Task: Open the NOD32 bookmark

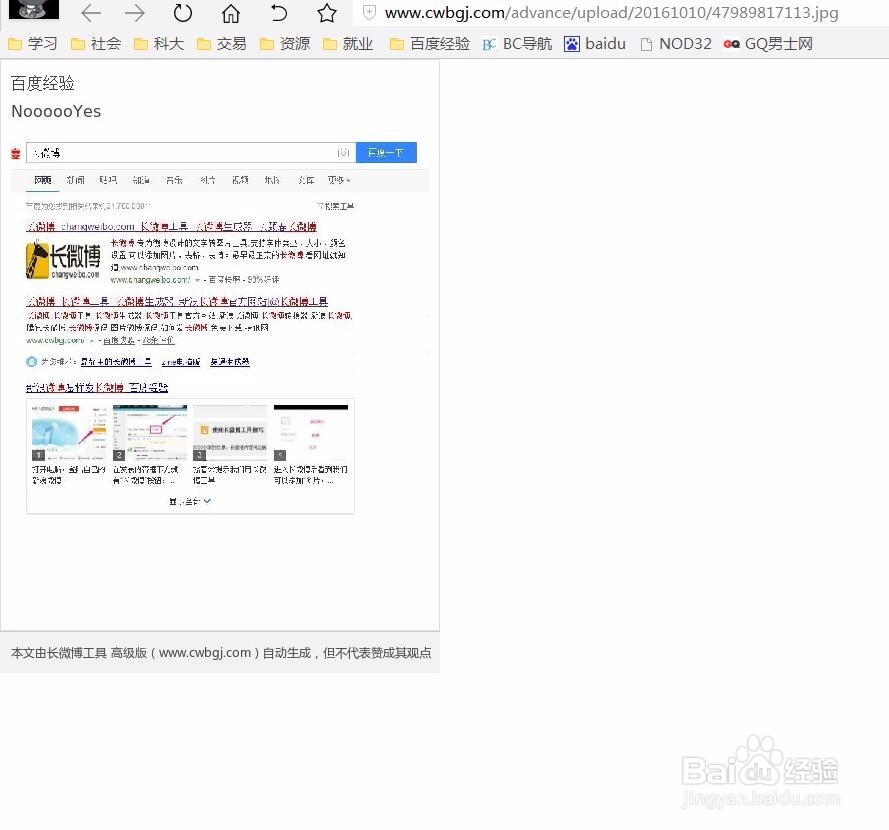Action: click(x=676, y=44)
